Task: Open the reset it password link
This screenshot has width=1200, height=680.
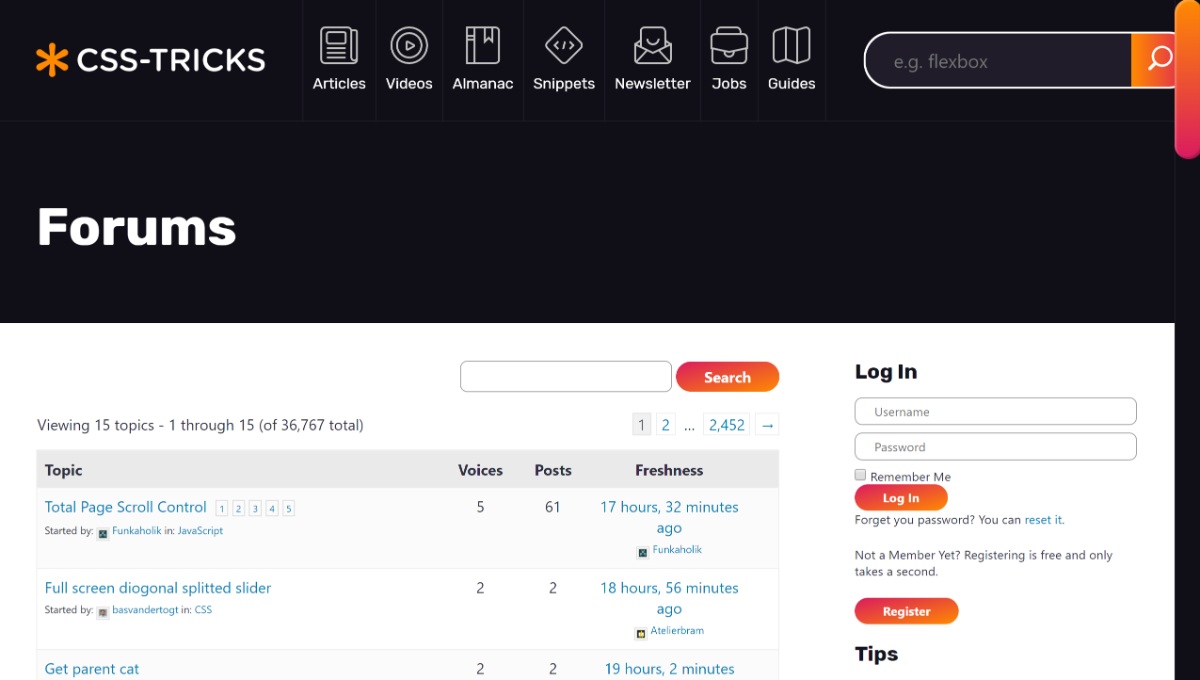Action: [1043, 519]
